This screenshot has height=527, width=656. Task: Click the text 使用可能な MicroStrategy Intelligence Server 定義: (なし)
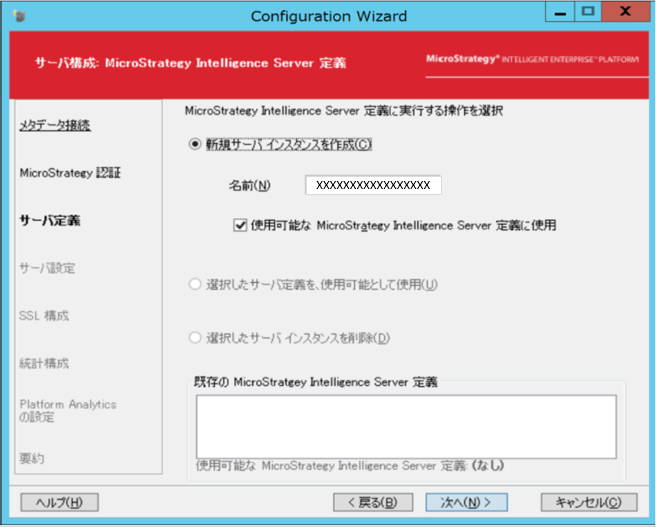(350, 466)
